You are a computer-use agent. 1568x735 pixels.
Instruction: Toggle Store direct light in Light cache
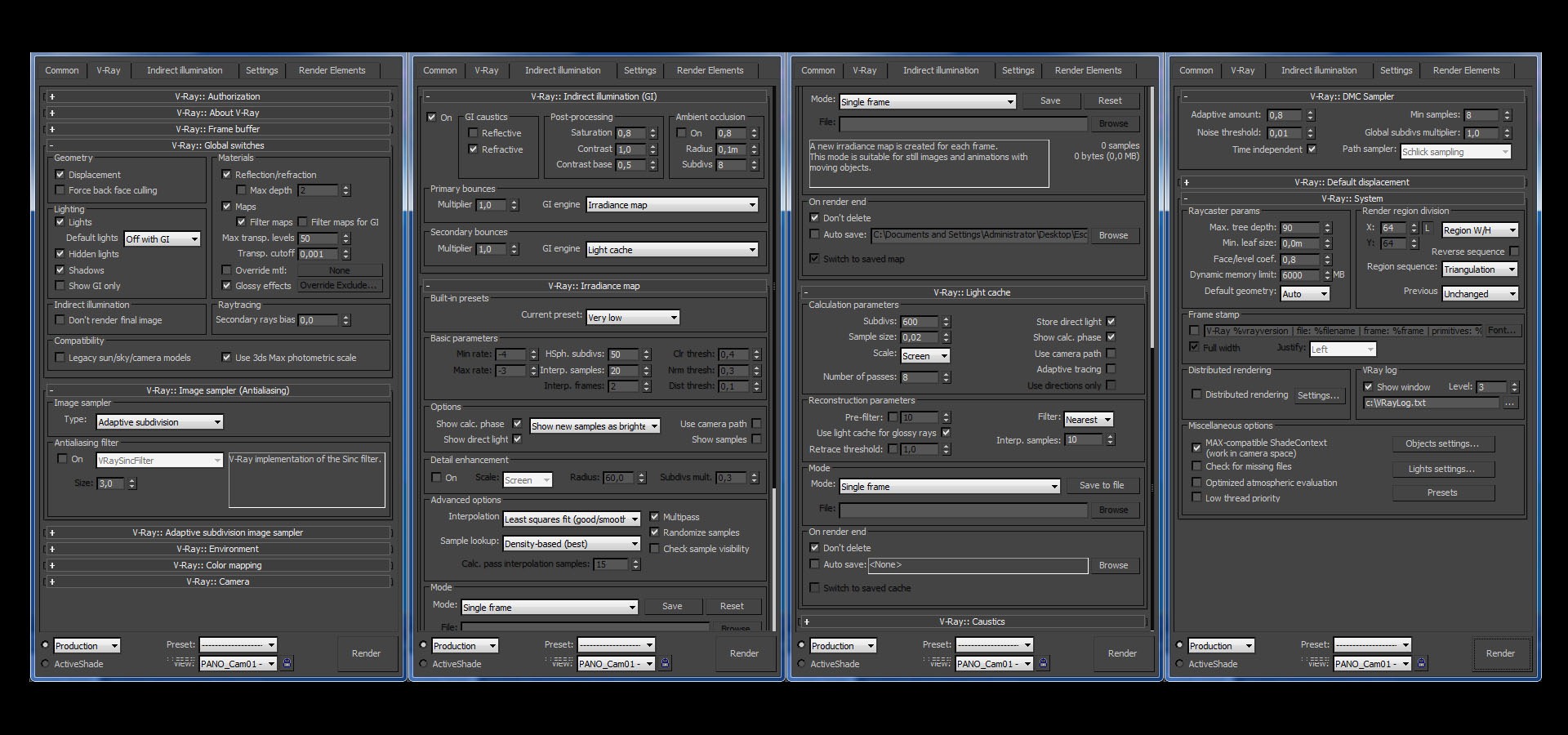coord(1111,322)
